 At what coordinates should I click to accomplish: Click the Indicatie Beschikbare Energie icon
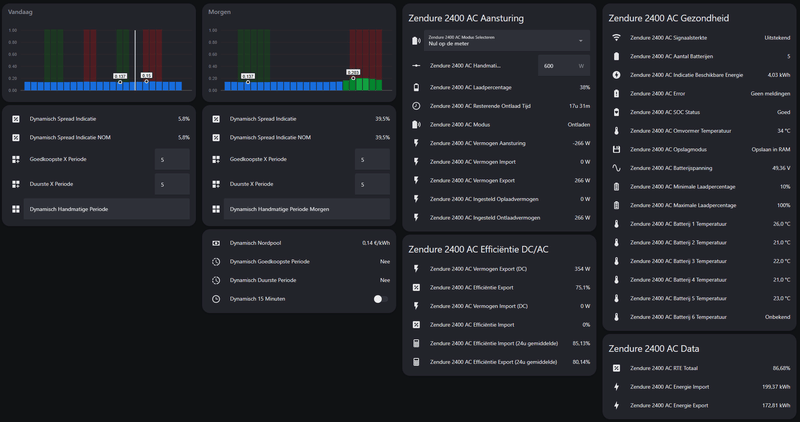[616, 75]
